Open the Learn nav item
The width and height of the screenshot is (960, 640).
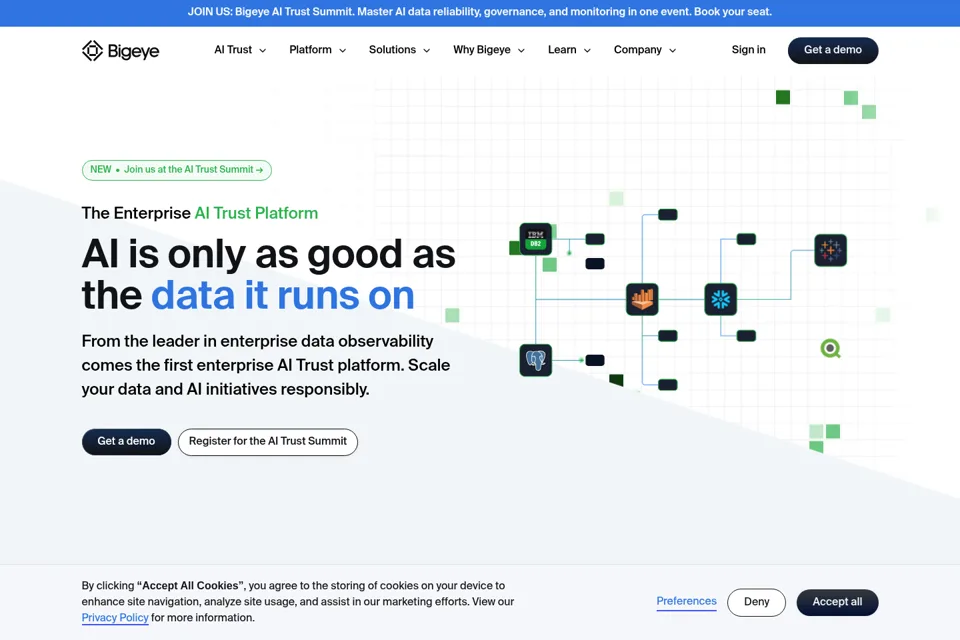pos(562,50)
